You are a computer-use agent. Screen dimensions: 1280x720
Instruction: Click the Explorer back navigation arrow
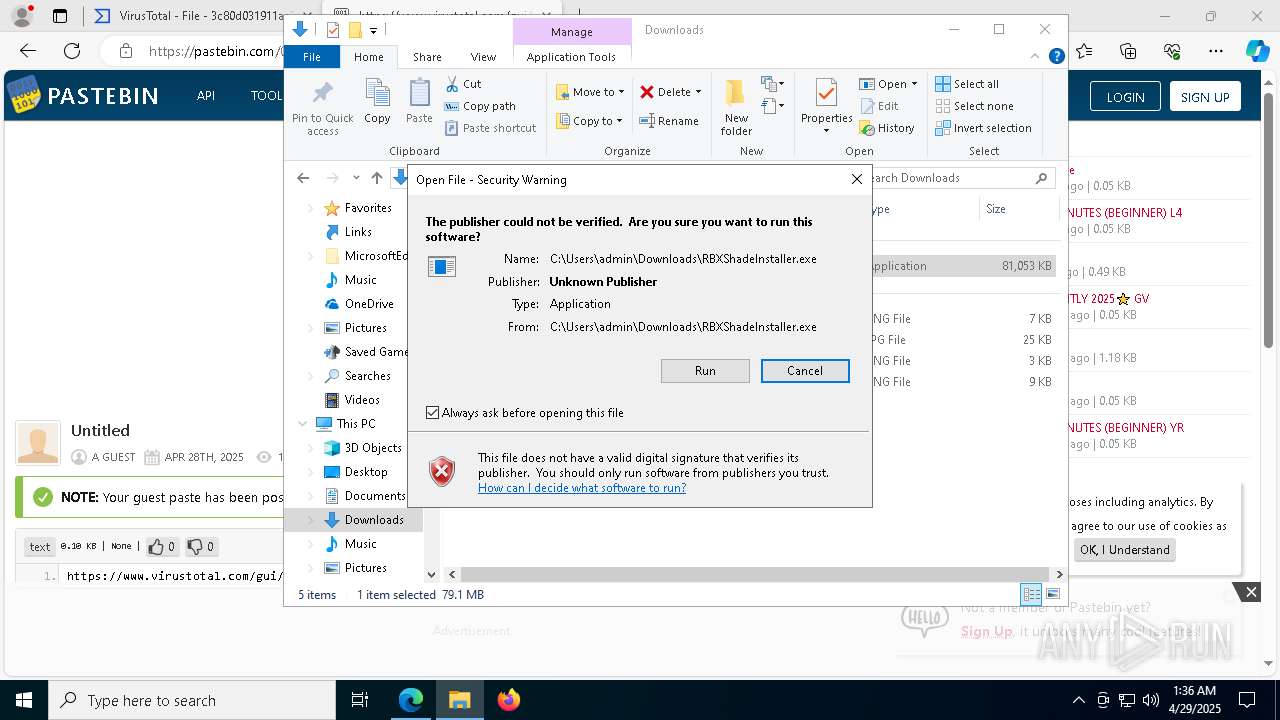click(x=303, y=178)
